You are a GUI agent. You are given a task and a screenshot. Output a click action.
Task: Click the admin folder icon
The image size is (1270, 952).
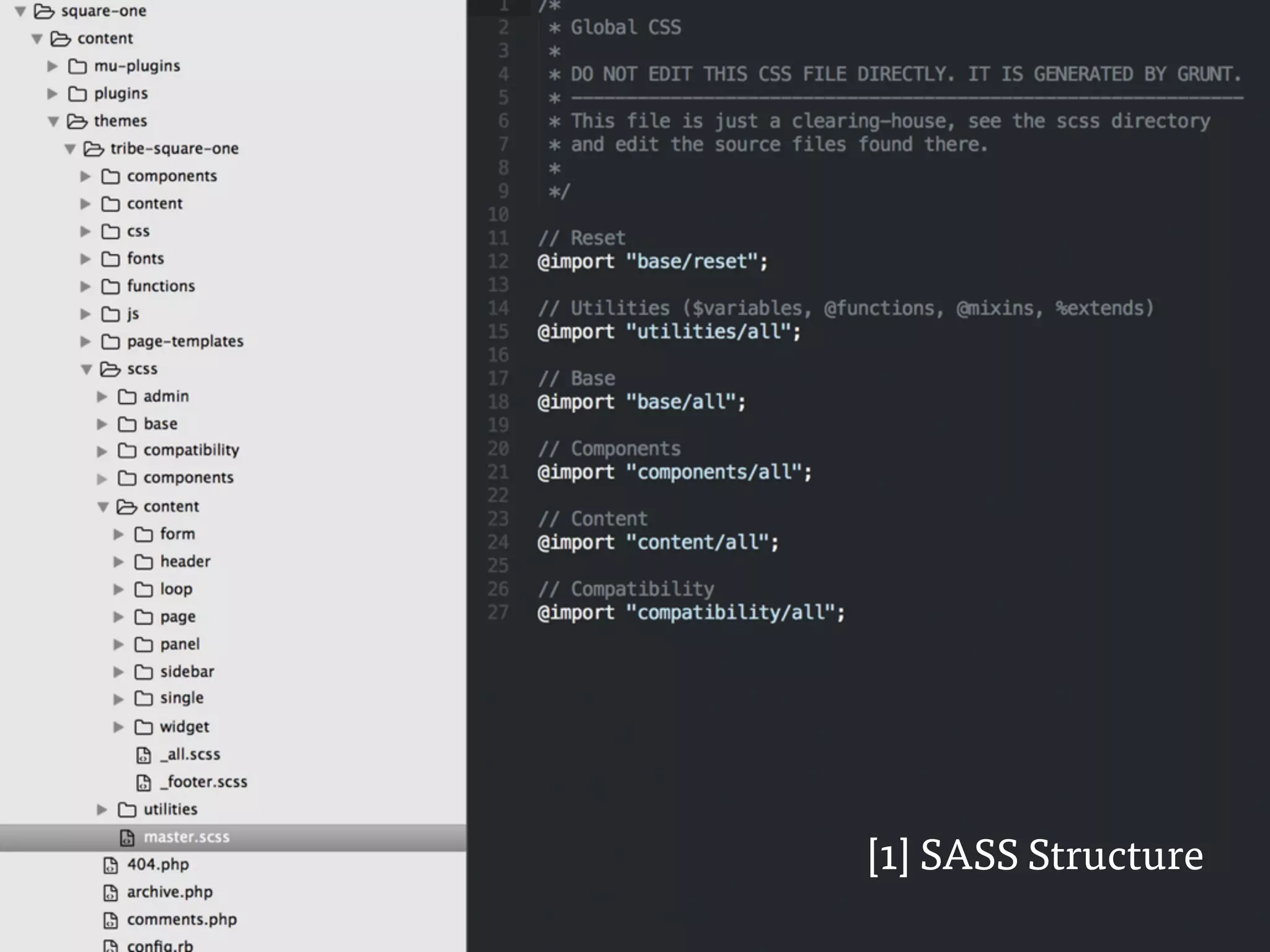[x=127, y=397]
